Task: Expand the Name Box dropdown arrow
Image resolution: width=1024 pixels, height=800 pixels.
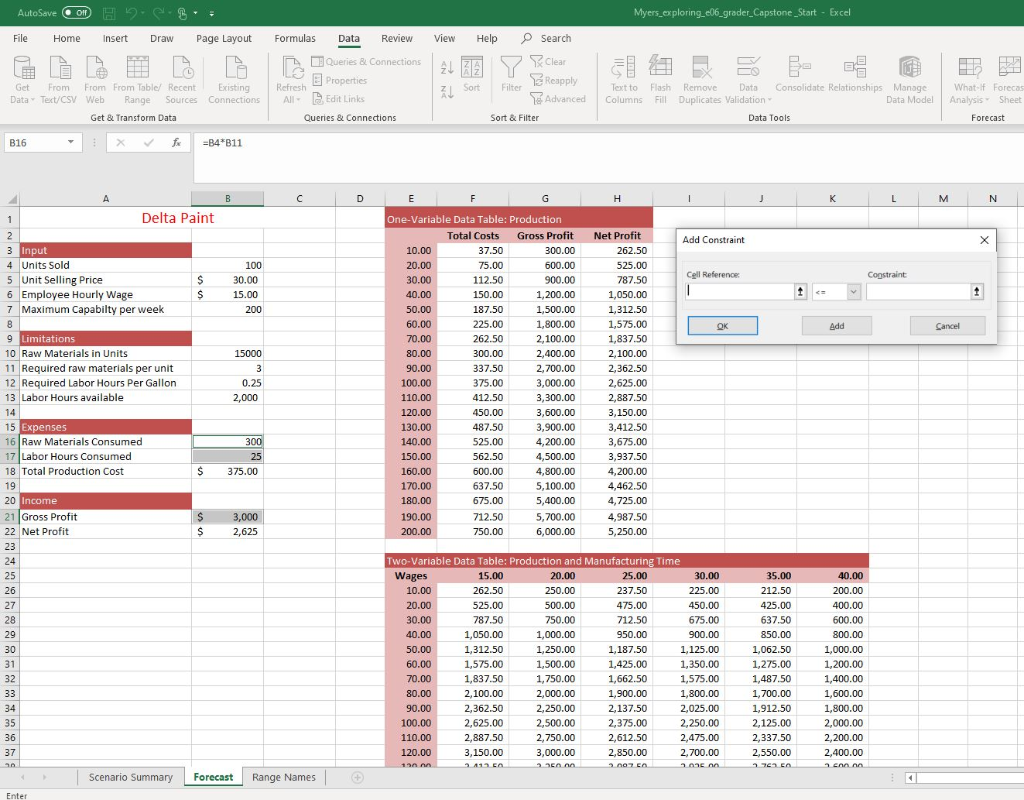Action: [71, 142]
